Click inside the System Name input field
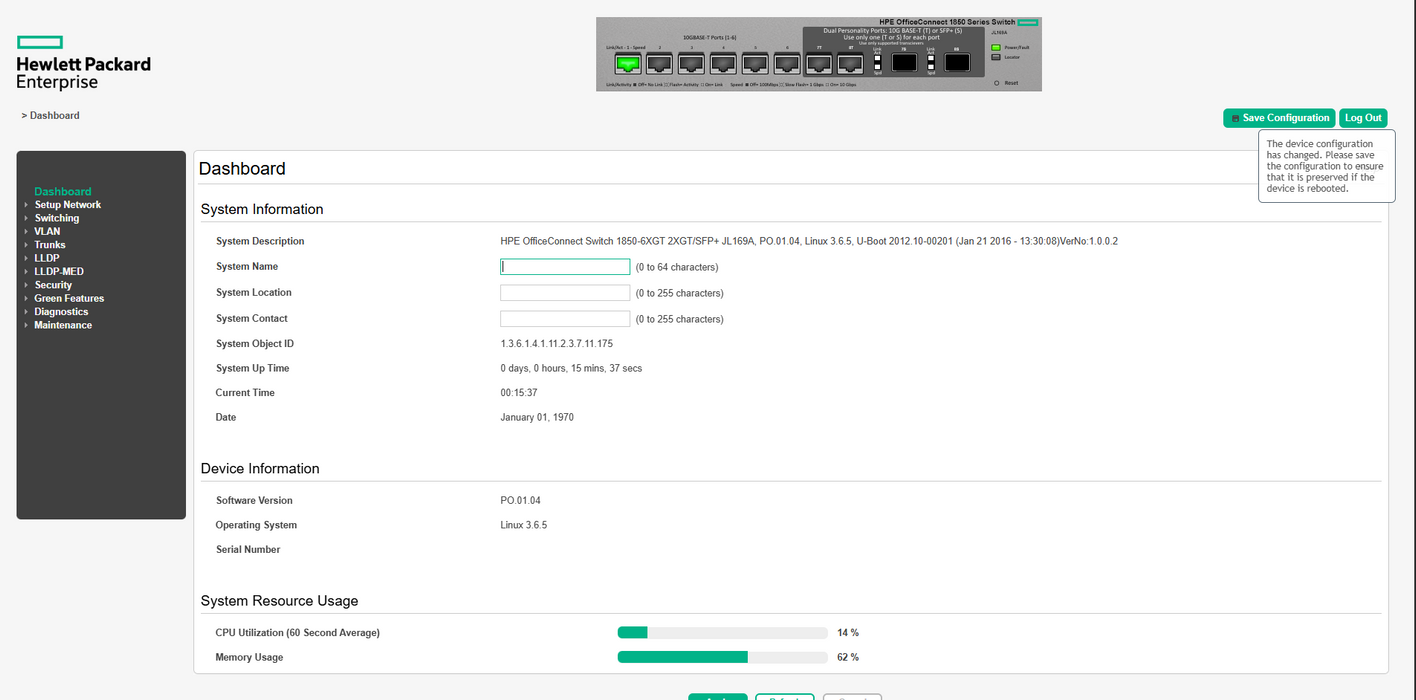This screenshot has height=700, width=1416. 564,266
